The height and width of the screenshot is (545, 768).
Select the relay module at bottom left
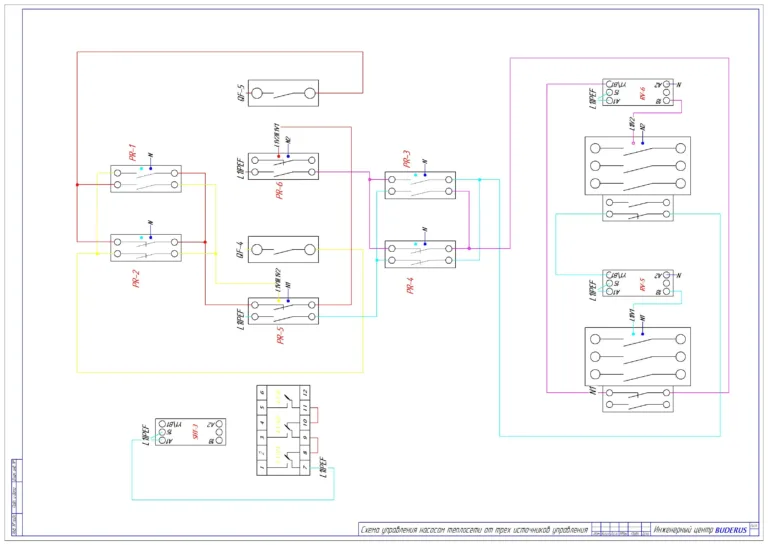point(191,432)
